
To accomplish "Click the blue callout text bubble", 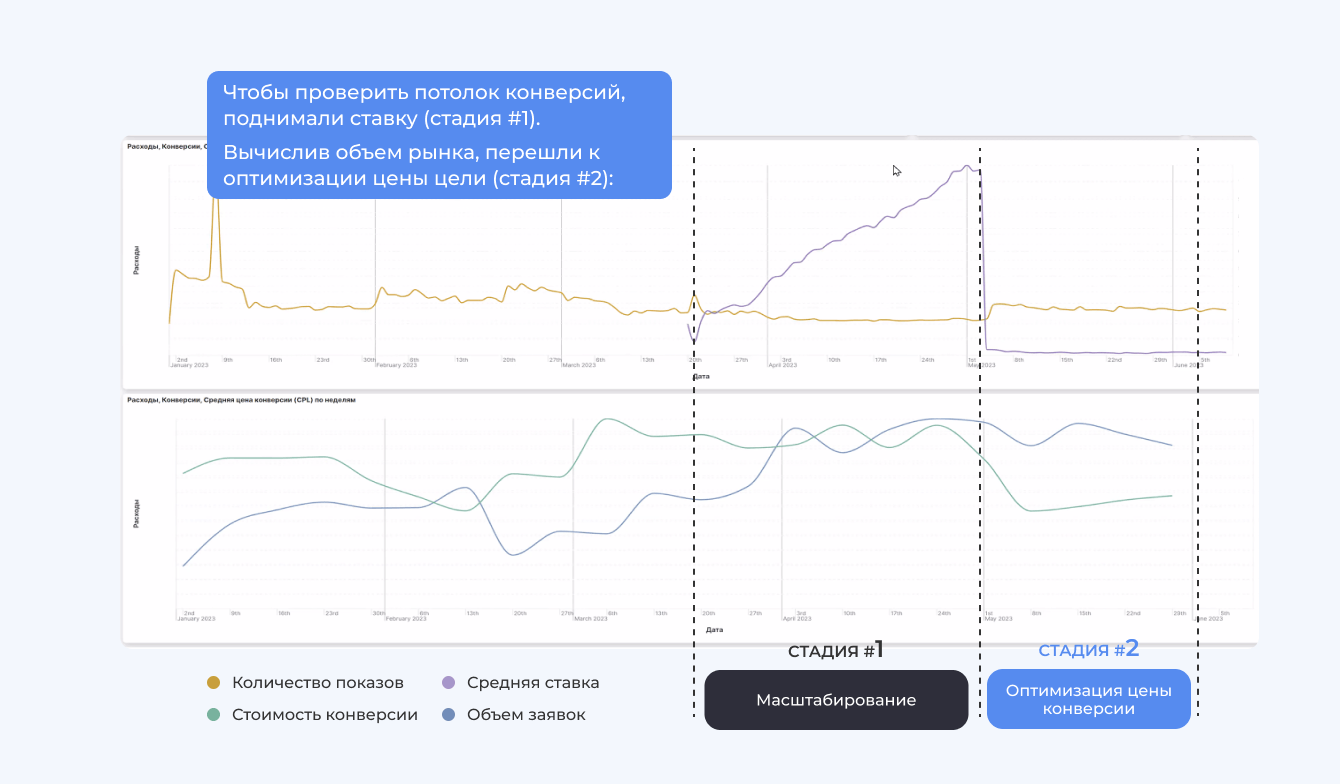I will (438, 135).
